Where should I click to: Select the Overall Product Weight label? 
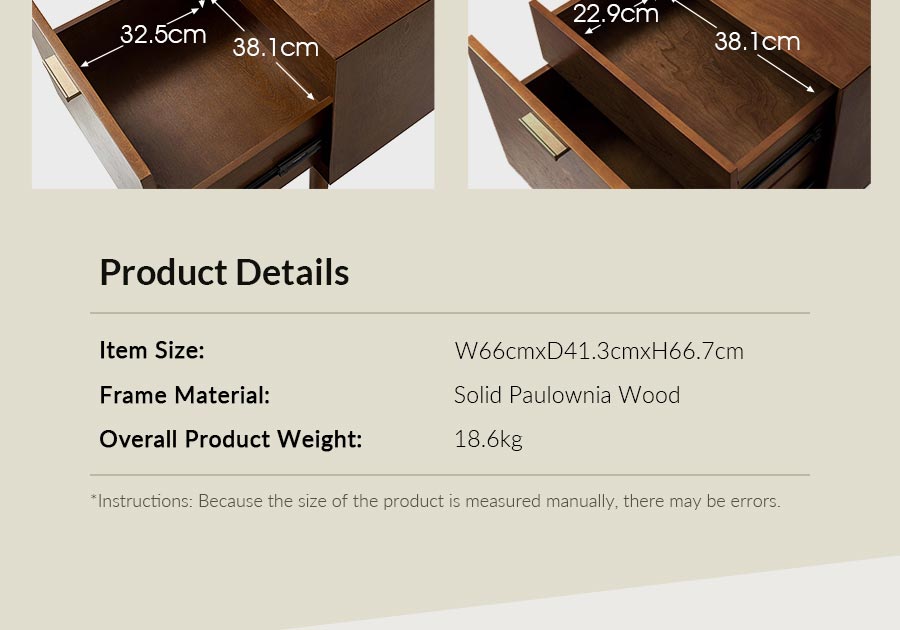point(231,440)
